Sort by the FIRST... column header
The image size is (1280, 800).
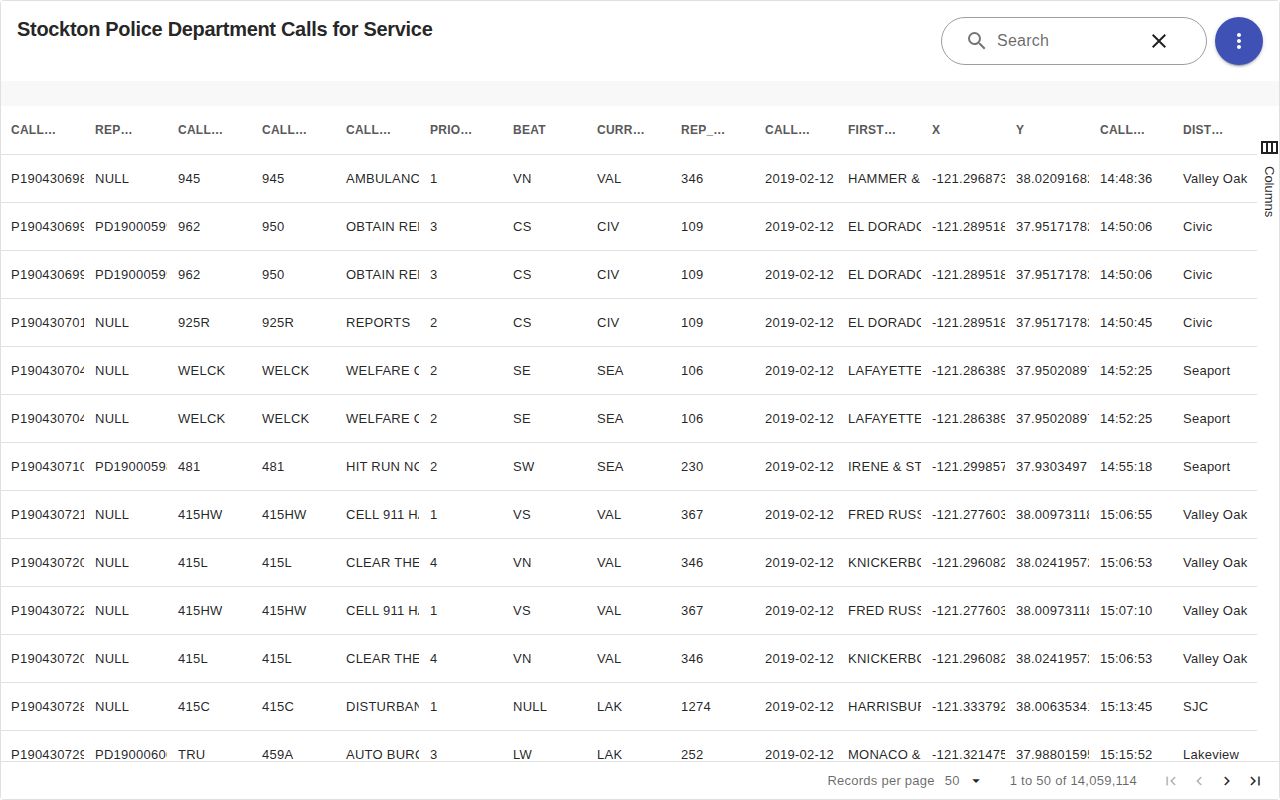coord(872,130)
